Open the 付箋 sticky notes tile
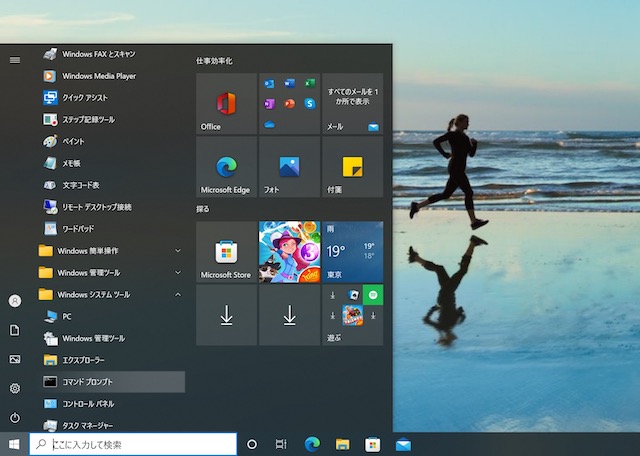 353,167
